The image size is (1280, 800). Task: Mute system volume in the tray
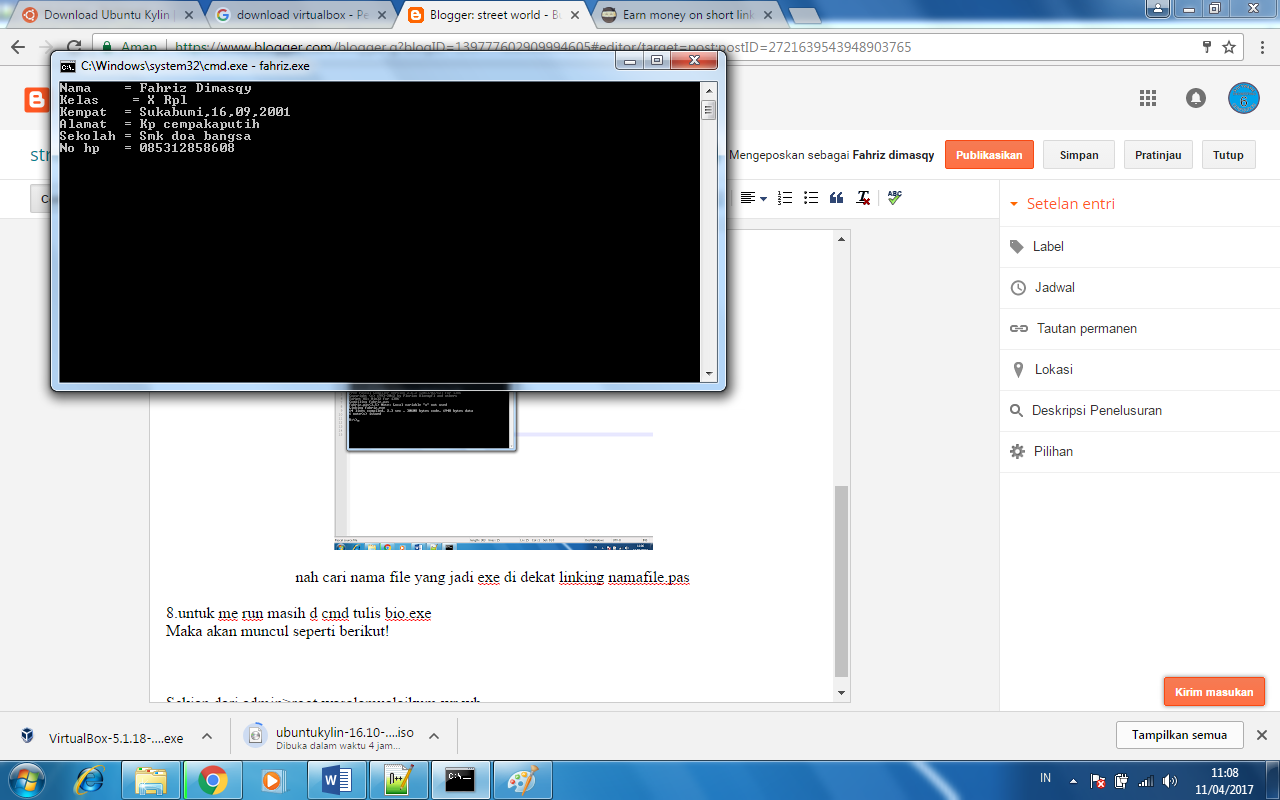(x=1170, y=779)
